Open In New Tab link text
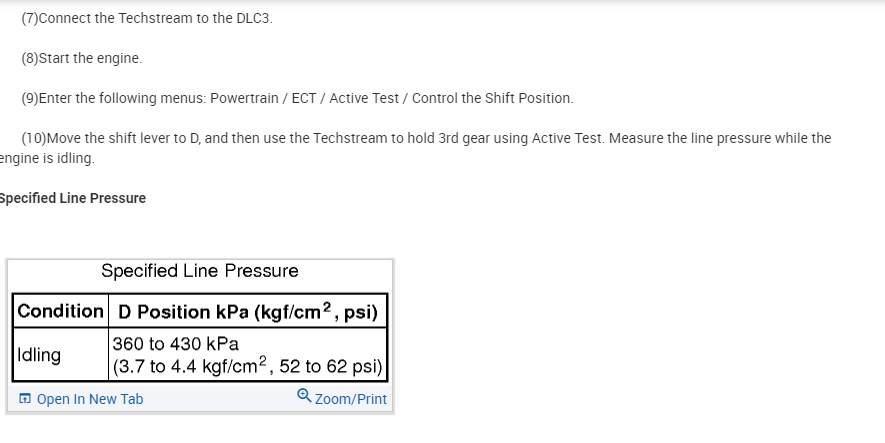885x443 pixels. click(x=89, y=400)
